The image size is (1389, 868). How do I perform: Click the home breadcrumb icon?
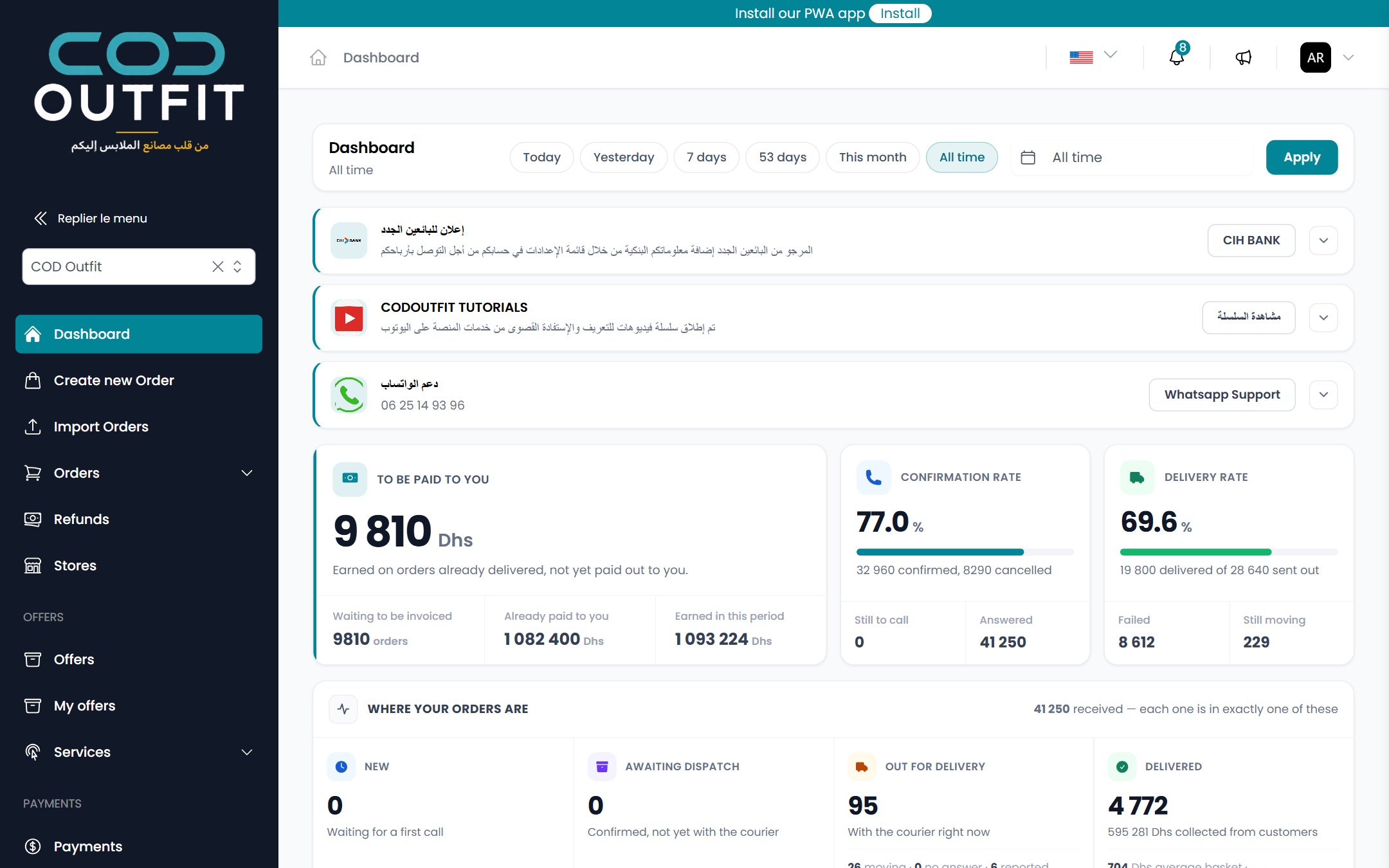tap(318, 58)
